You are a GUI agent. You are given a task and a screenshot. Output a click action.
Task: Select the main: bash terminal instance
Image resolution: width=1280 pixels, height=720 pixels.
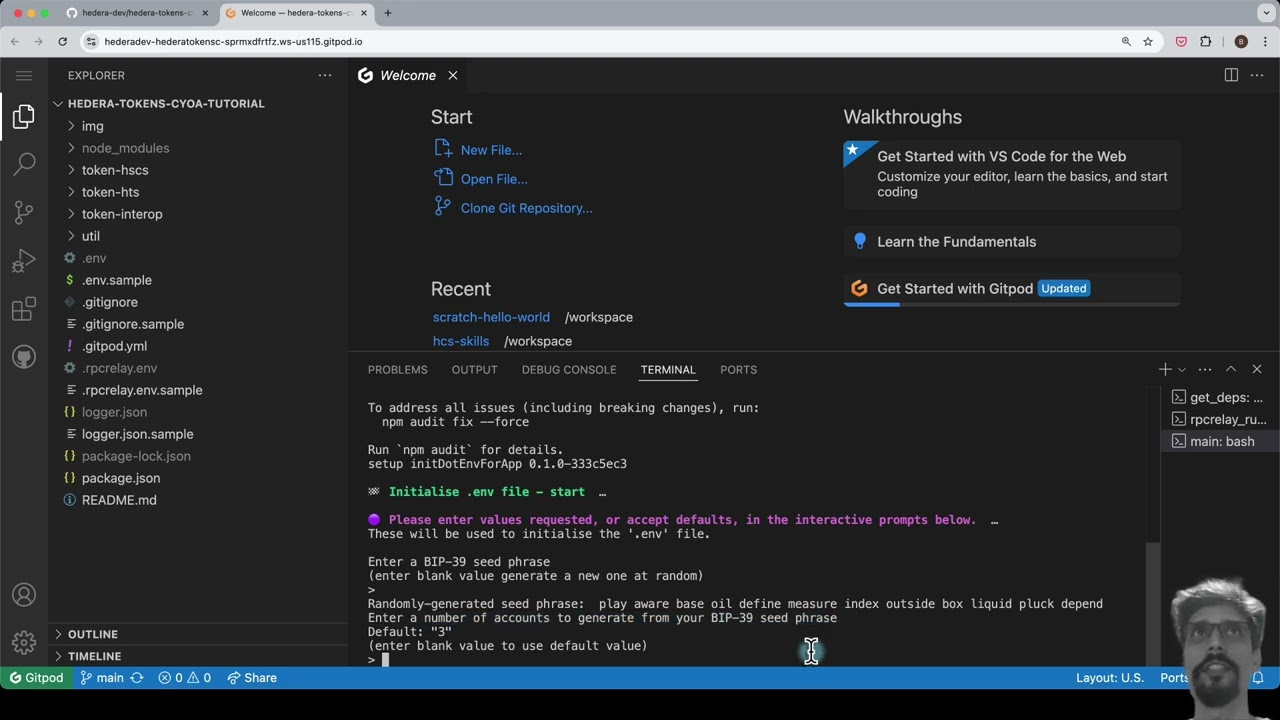pyautogui.click(x=1218, y=441)
